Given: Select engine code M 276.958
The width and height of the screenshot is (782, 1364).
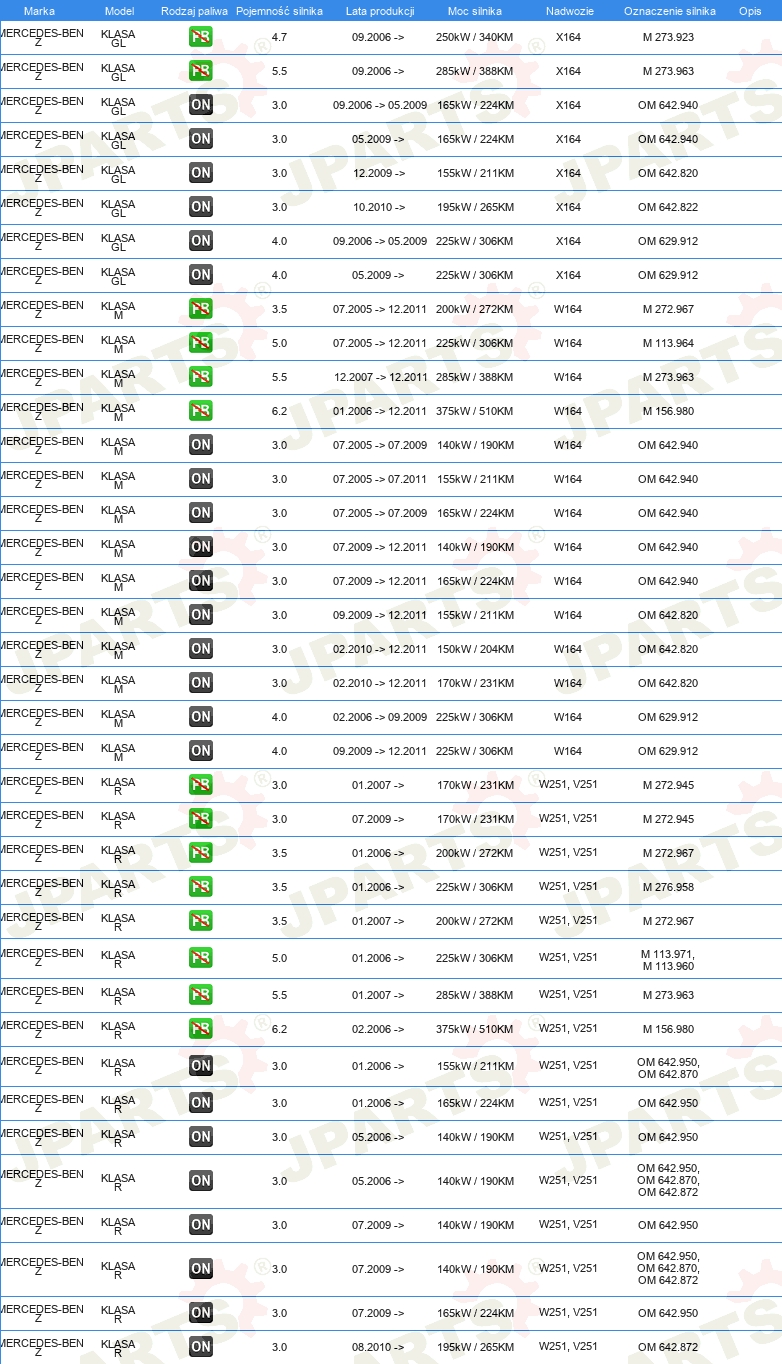Looking at the screenshot, I should point(668,887).
